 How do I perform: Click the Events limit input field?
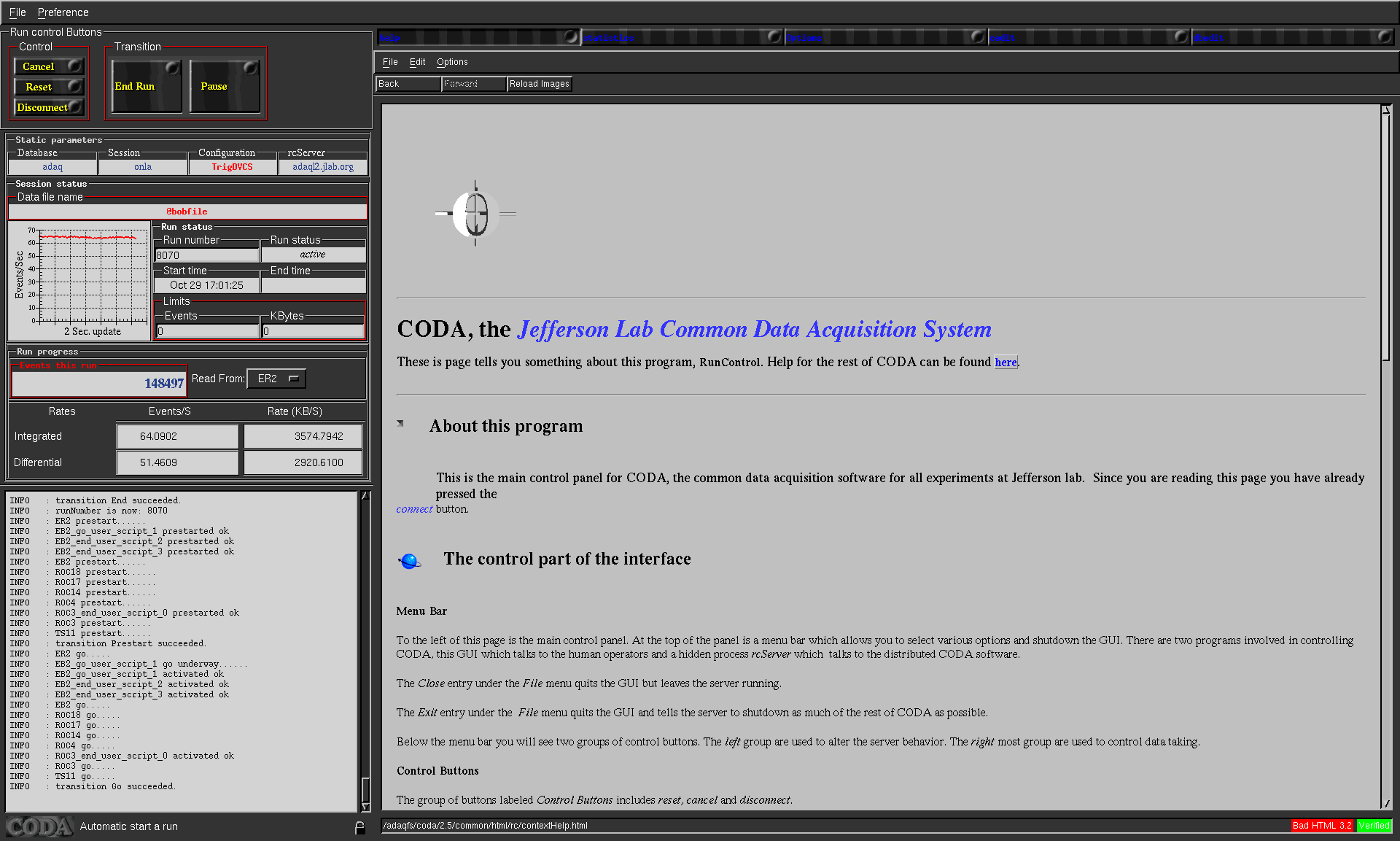coord(208,331)
